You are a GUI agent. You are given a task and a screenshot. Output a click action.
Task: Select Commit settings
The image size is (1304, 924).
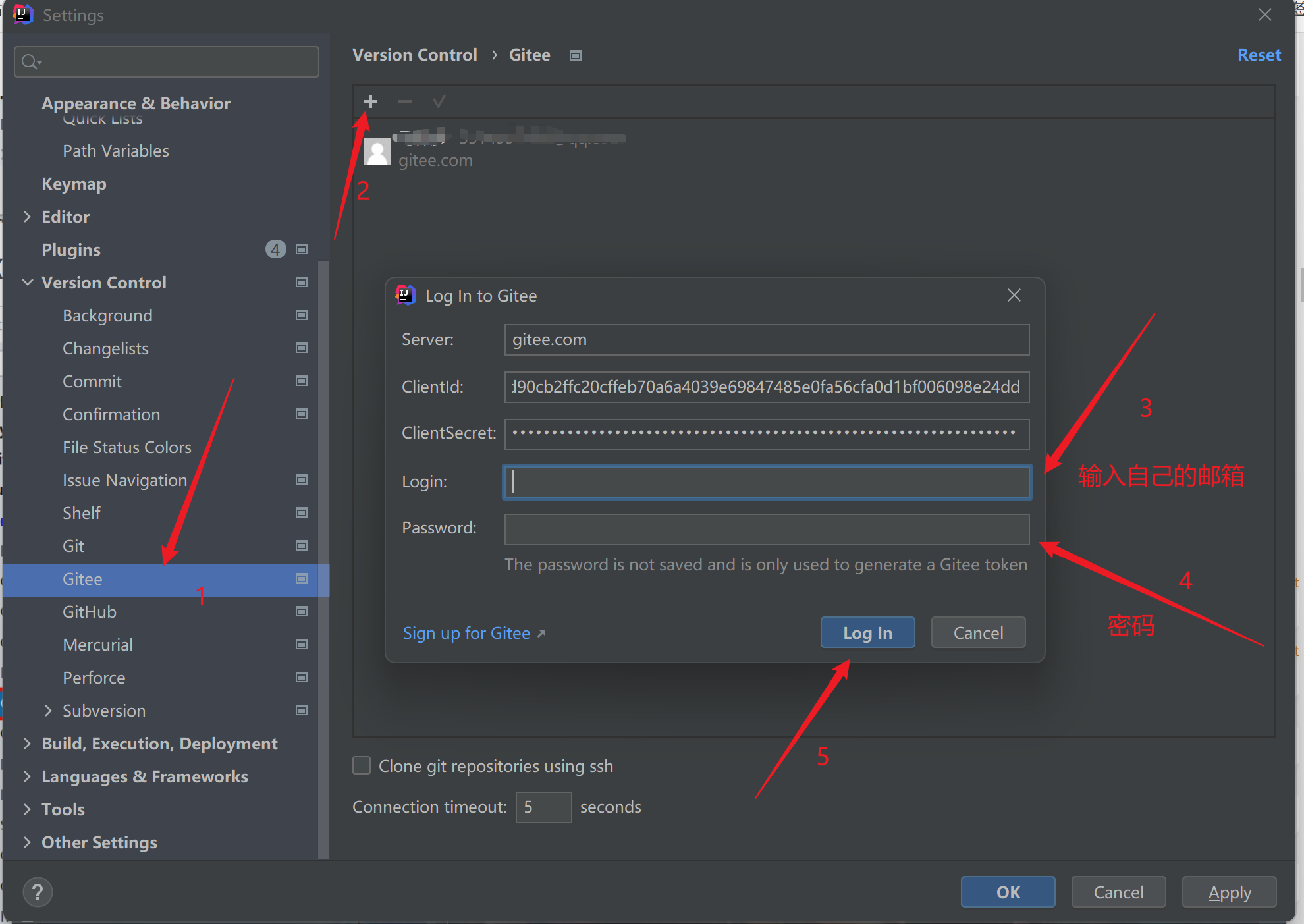click(x=92, y=381)
